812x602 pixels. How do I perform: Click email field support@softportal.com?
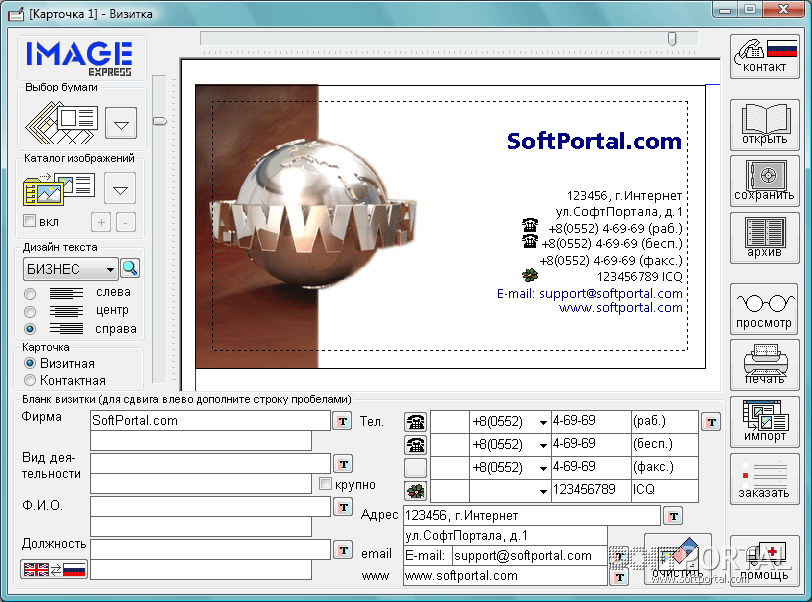(529, 556)
